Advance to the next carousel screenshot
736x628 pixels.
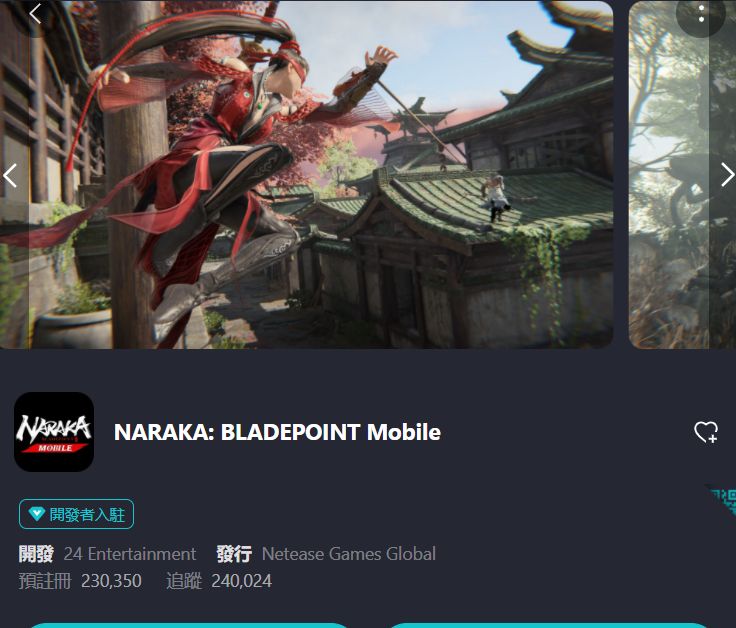click(x=727, y=175)
